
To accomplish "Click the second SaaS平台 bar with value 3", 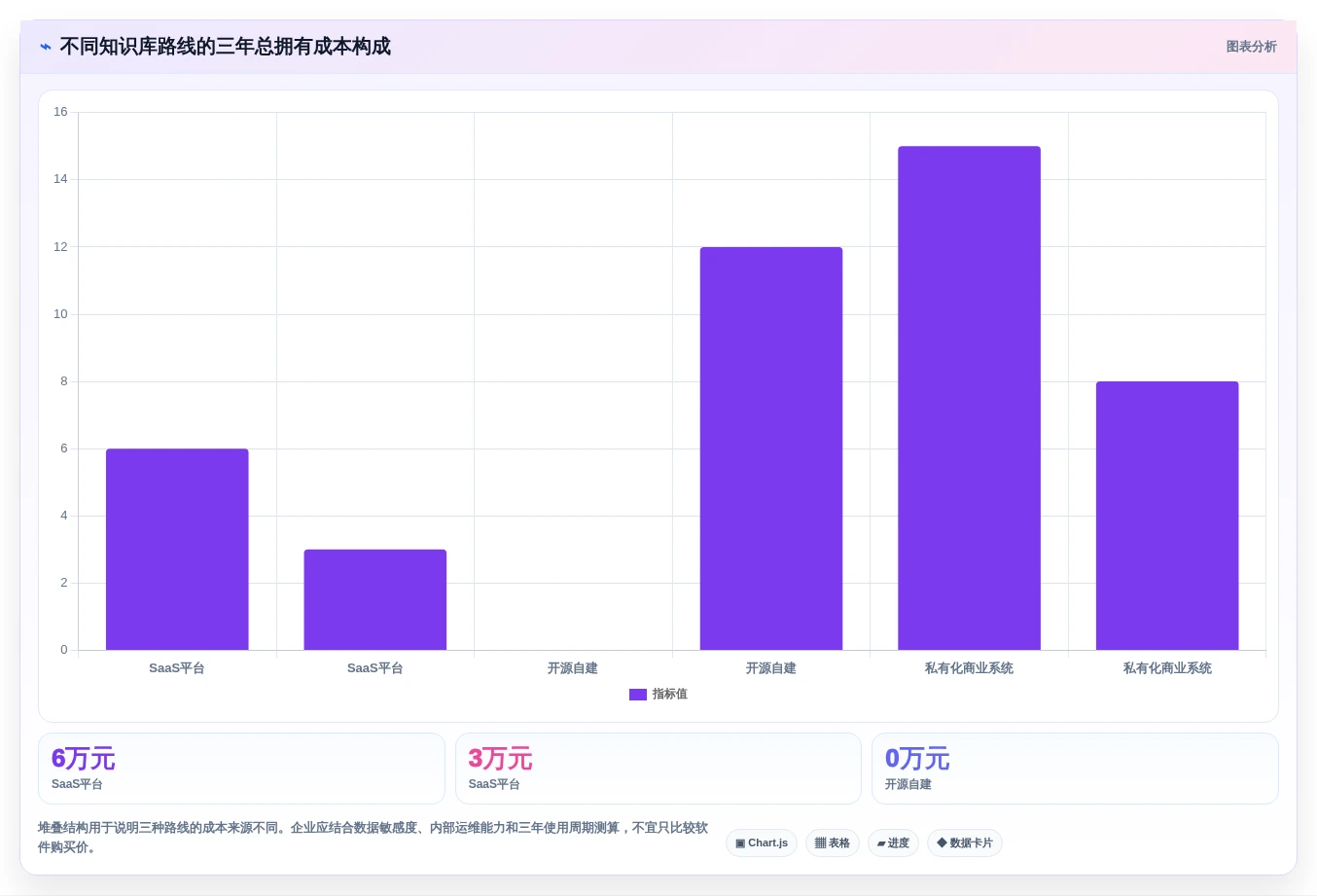I will [x=375, y=600].
